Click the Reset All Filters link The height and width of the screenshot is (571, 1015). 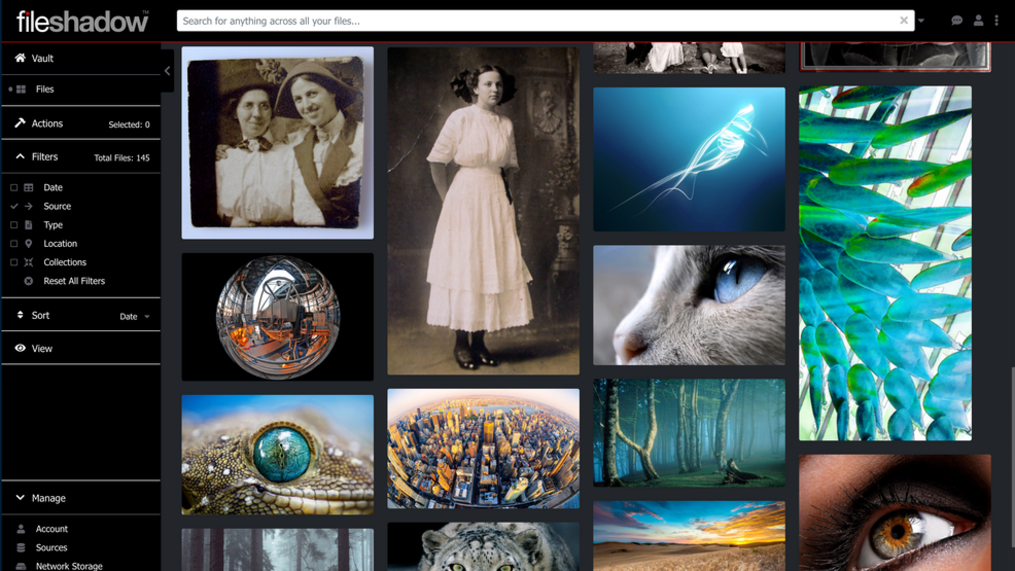click(74, 281)
